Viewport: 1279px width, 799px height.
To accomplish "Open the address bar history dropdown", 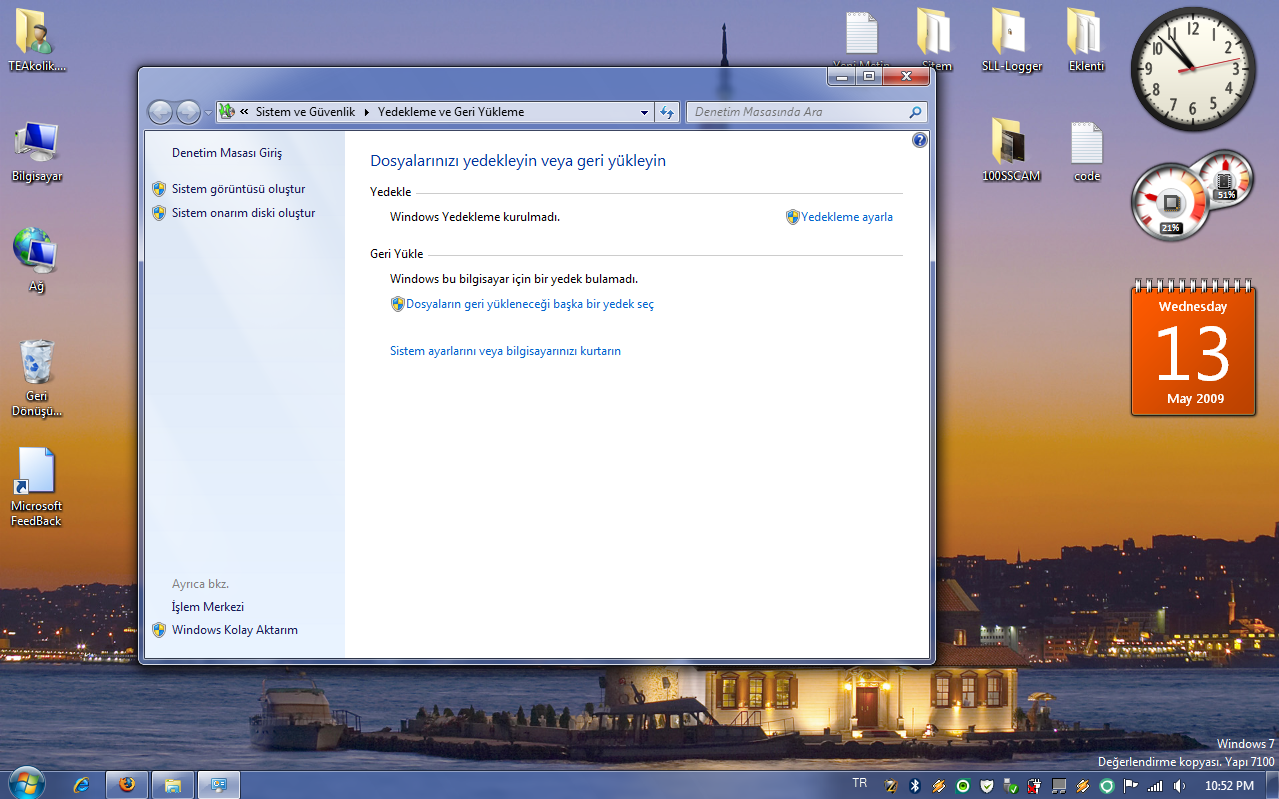I will 645,113.
